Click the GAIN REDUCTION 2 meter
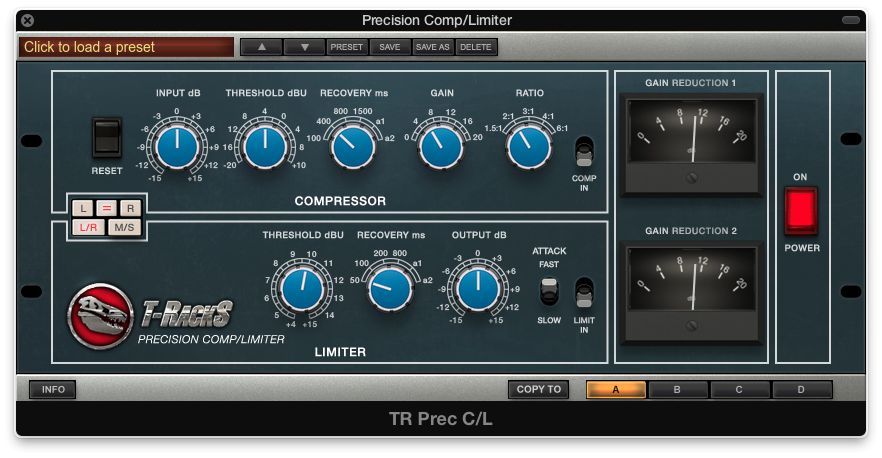Viewport: 882px width, 458px height. (691, 293)
